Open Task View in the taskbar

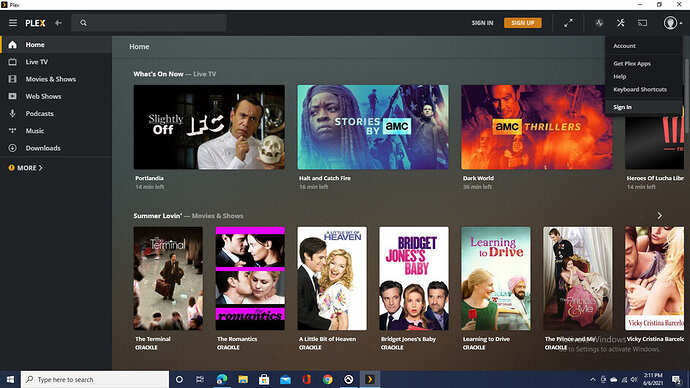200,379
